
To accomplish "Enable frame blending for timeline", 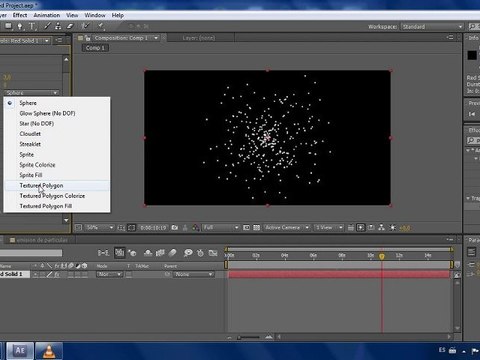I will pyautogui.click(x=160, y=253).
